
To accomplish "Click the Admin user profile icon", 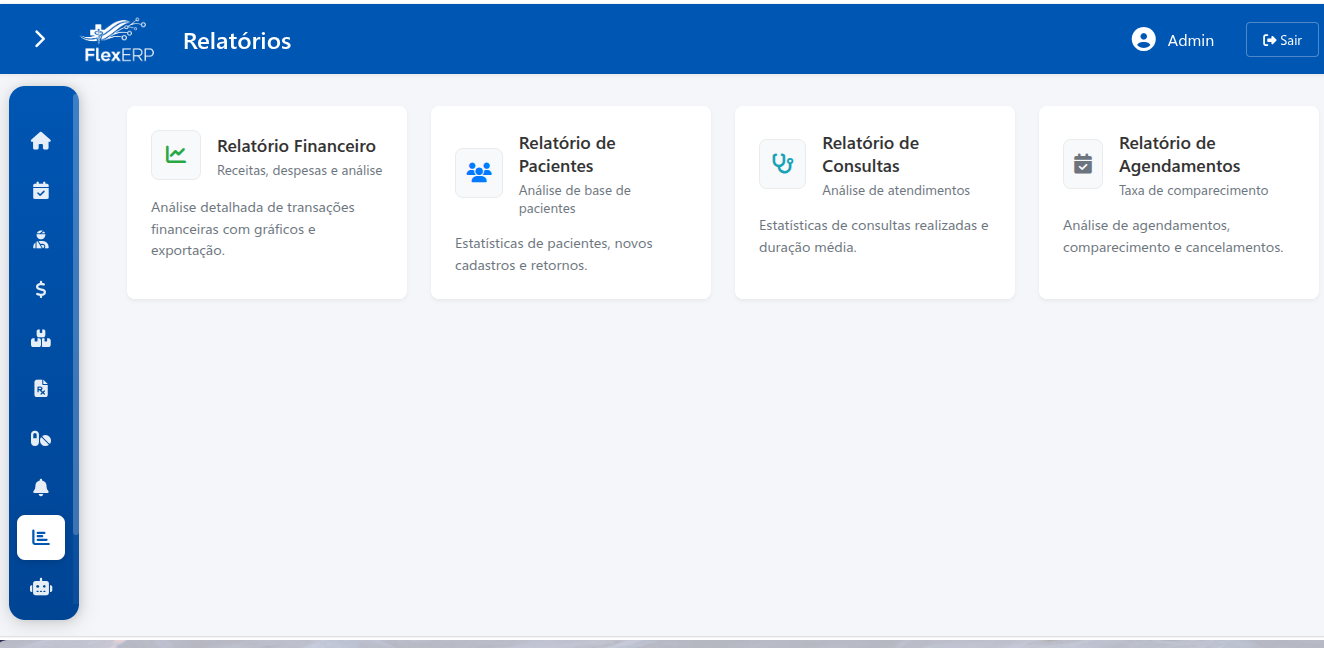I will [x=1142, y=39].
